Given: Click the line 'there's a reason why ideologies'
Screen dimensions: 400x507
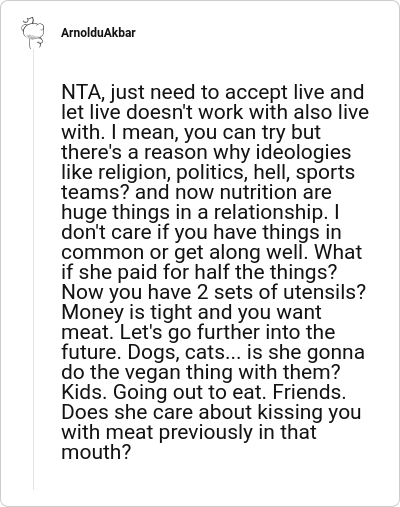Looking at the screenshot, I should [x=206, y=152].
